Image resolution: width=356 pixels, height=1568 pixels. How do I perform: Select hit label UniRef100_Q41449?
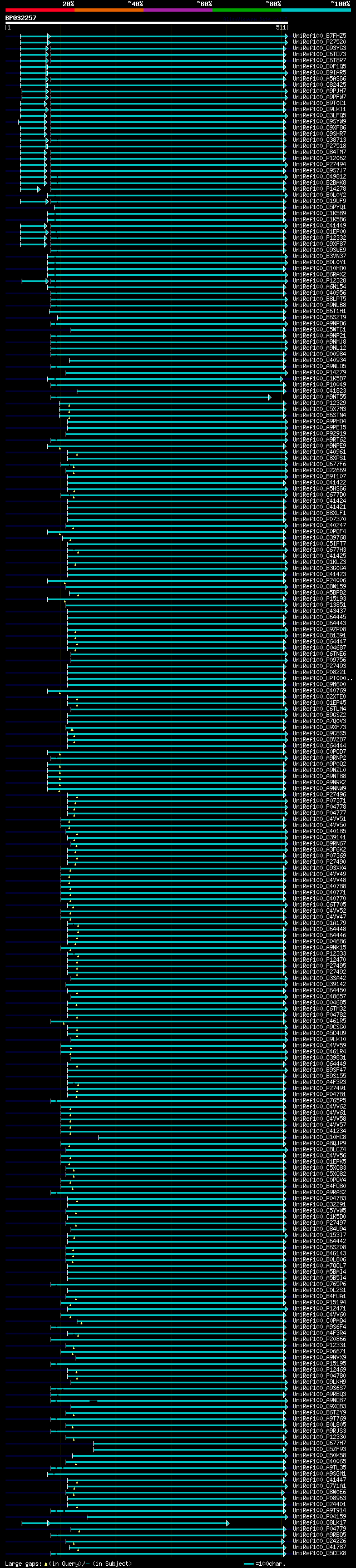click(x=319, y=226)
